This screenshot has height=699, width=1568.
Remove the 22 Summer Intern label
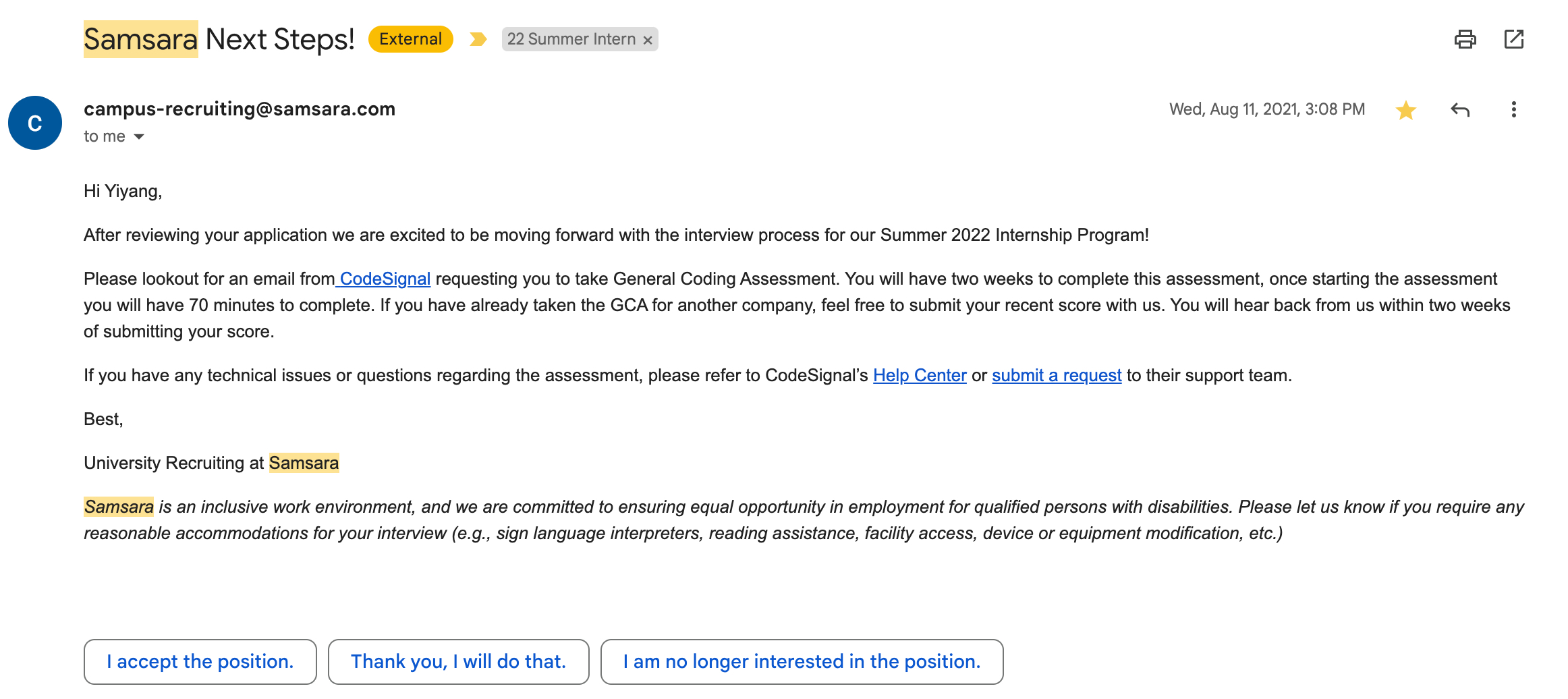click(648, 40)
